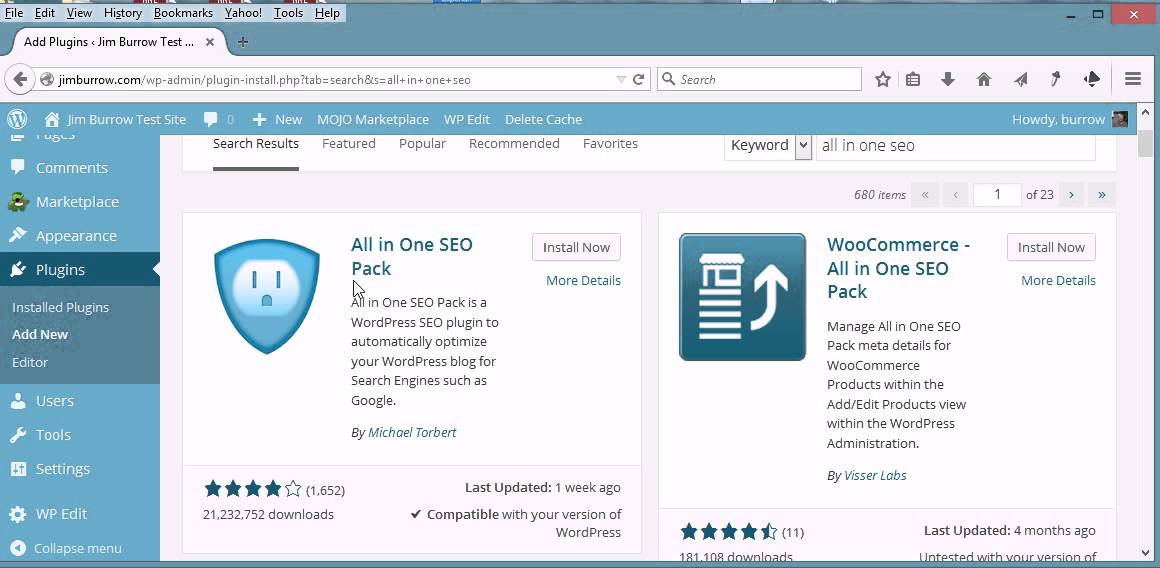Open the user avatar next to Howdy, burrow
This screenshot has width=1160, height=568.
pyautogui.click(x=1120, y=119)
